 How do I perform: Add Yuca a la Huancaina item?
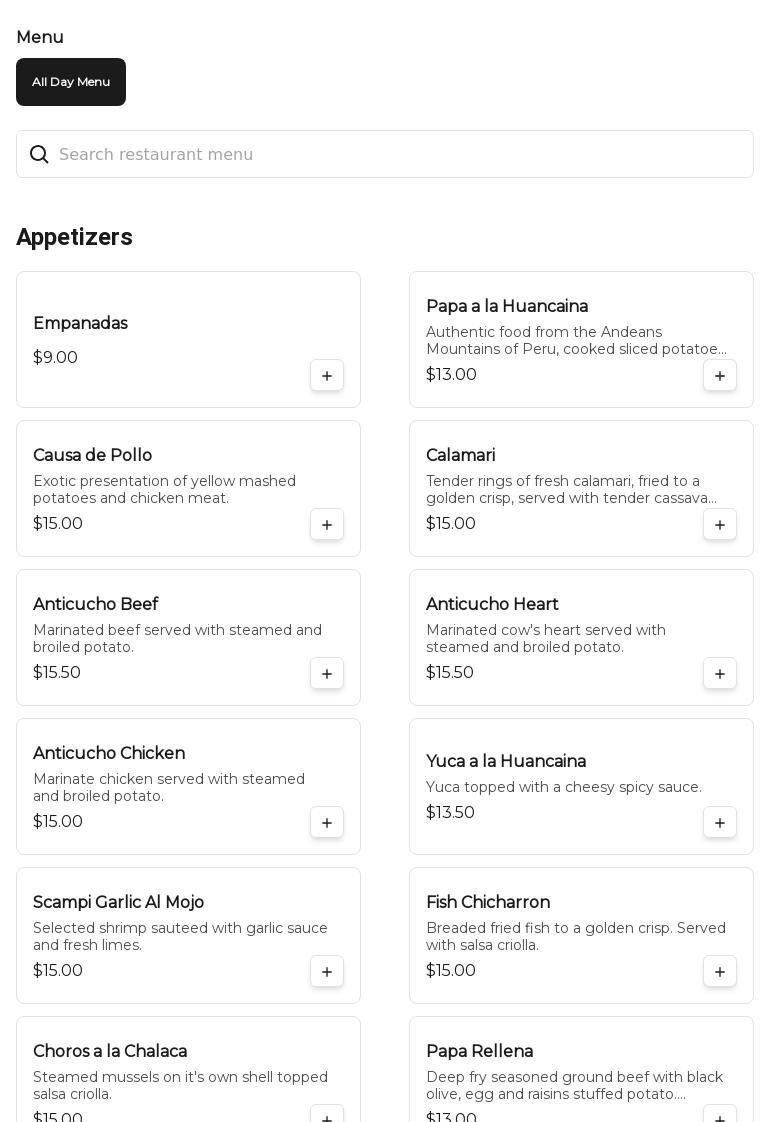click(x=720, y=823)
